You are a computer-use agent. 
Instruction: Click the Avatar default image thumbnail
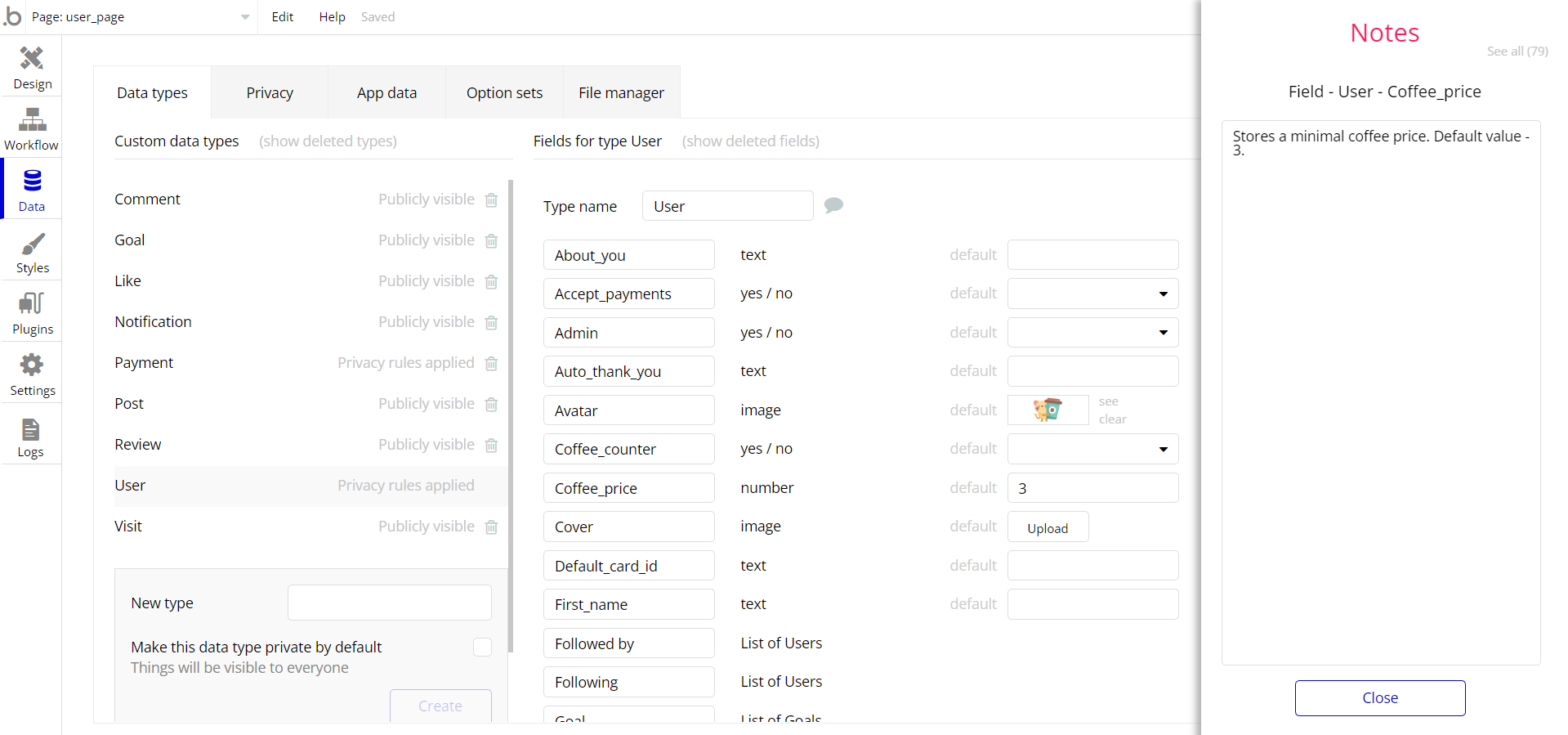pyautogui.click(x=1048, y=410)
